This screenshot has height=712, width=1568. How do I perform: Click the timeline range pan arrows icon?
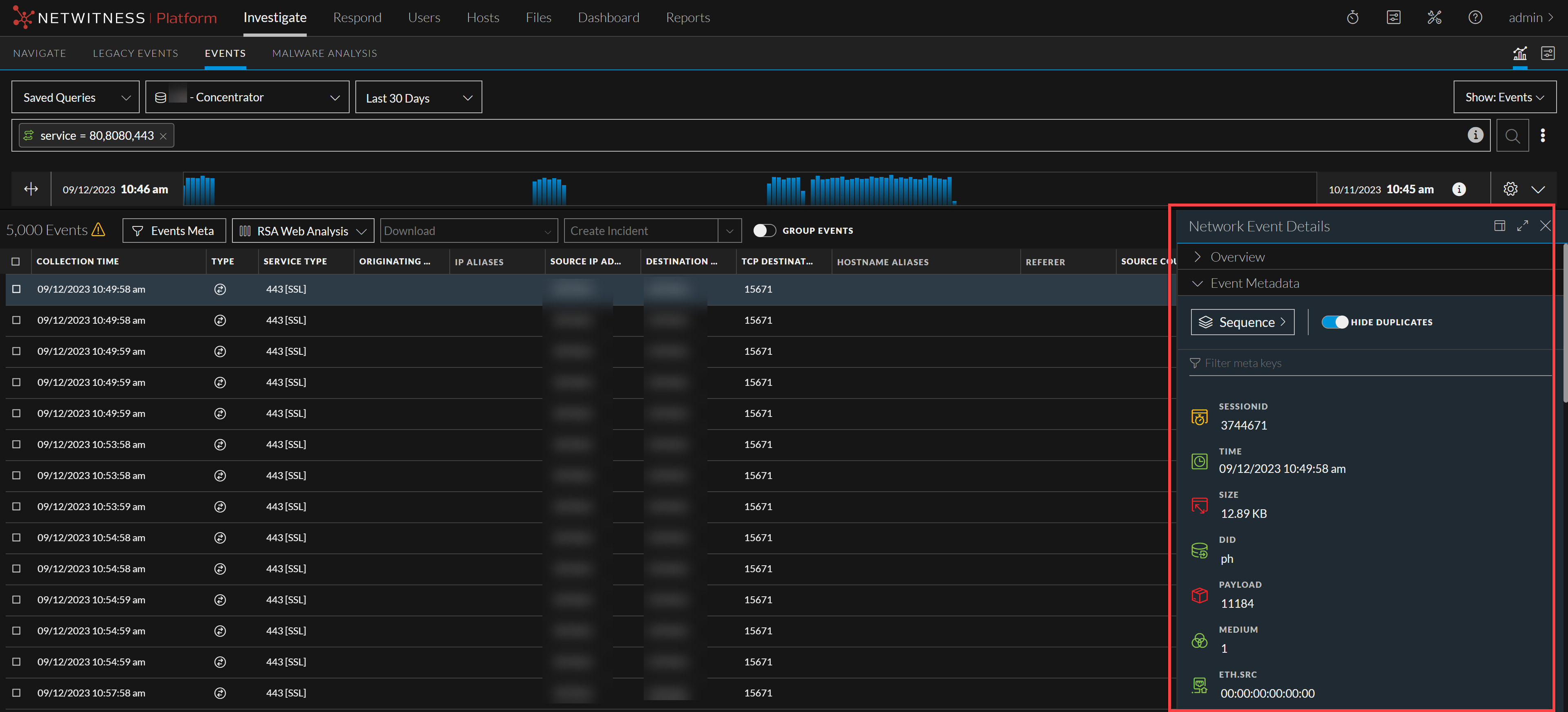31,189
